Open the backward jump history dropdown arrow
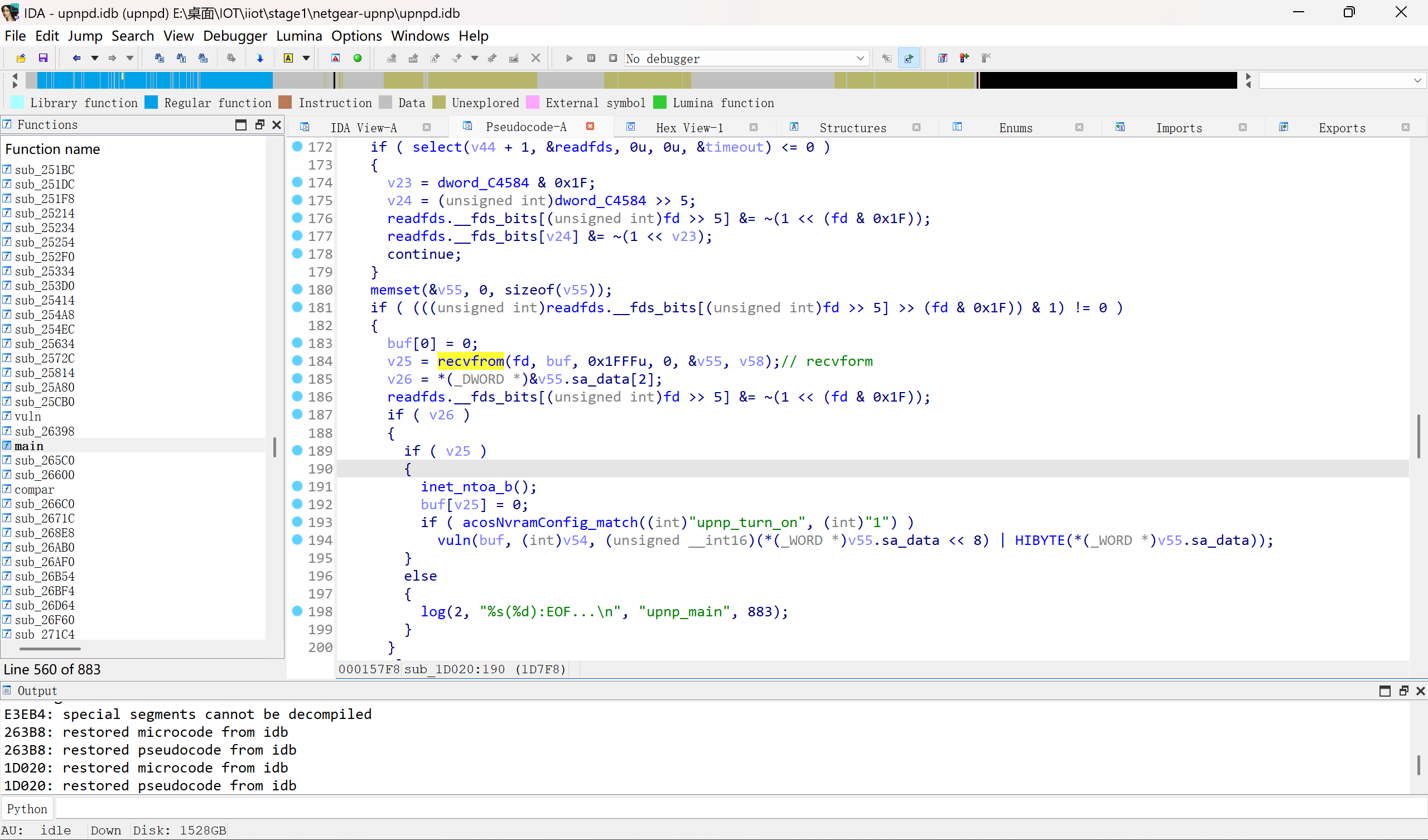 pos(95,58)
